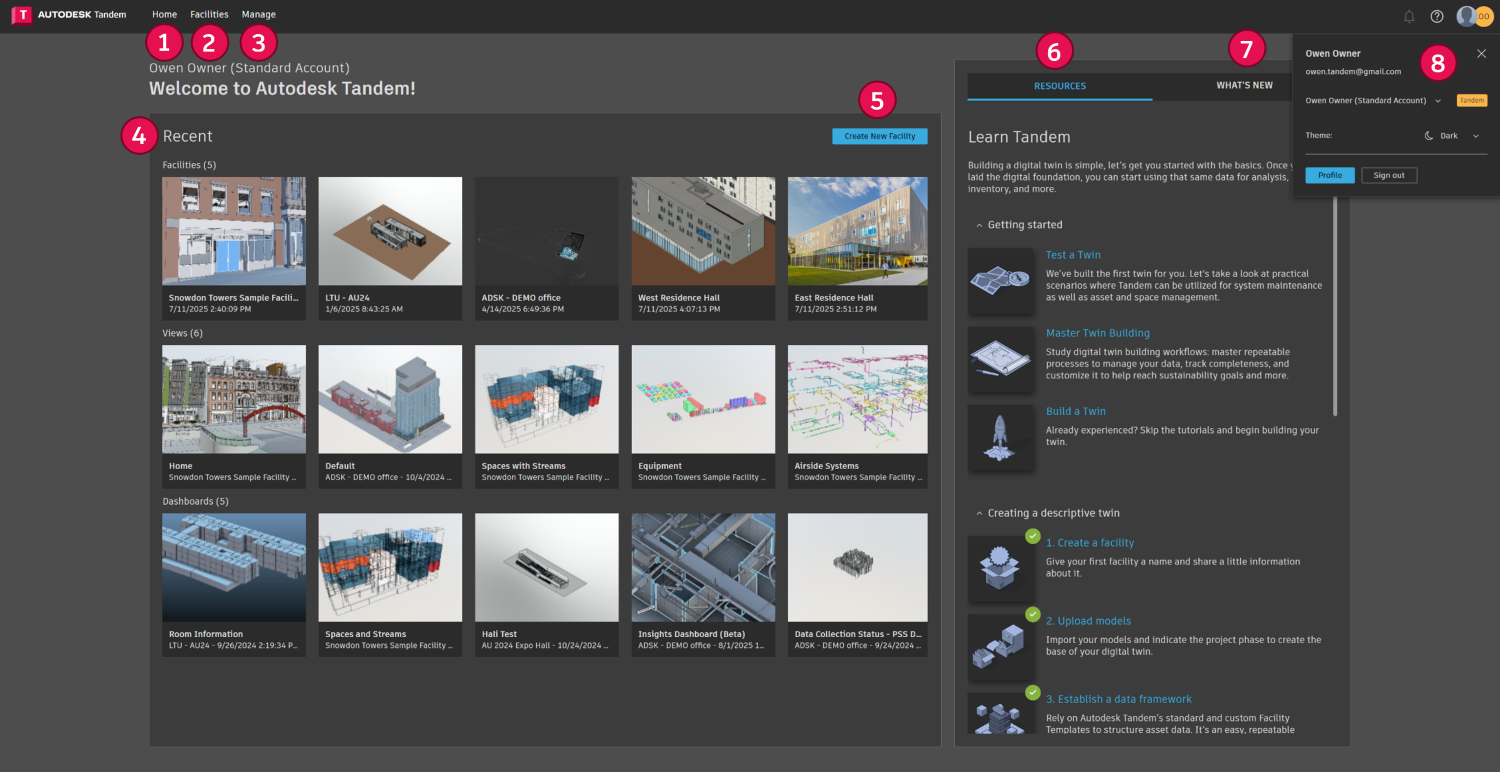Click the 'Facilities (5)' section label
This screenshot has width=1500, height=772.
click(x=189, y=165)
